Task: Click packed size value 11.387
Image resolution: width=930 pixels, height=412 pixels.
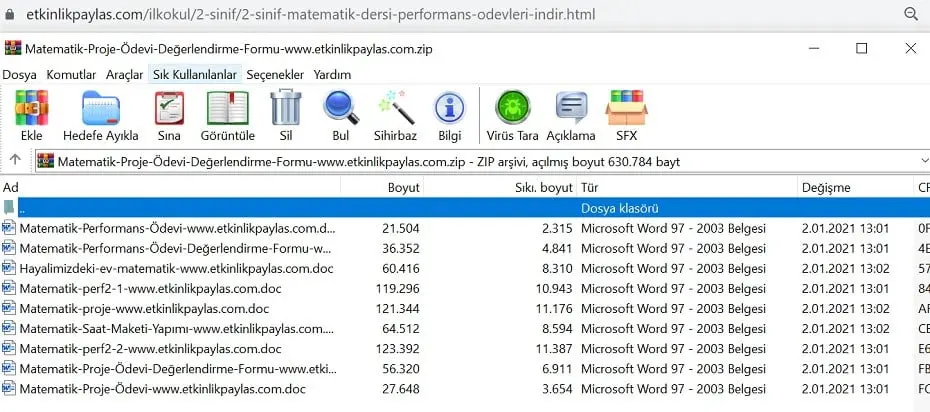Action: [x=553, y=349]
